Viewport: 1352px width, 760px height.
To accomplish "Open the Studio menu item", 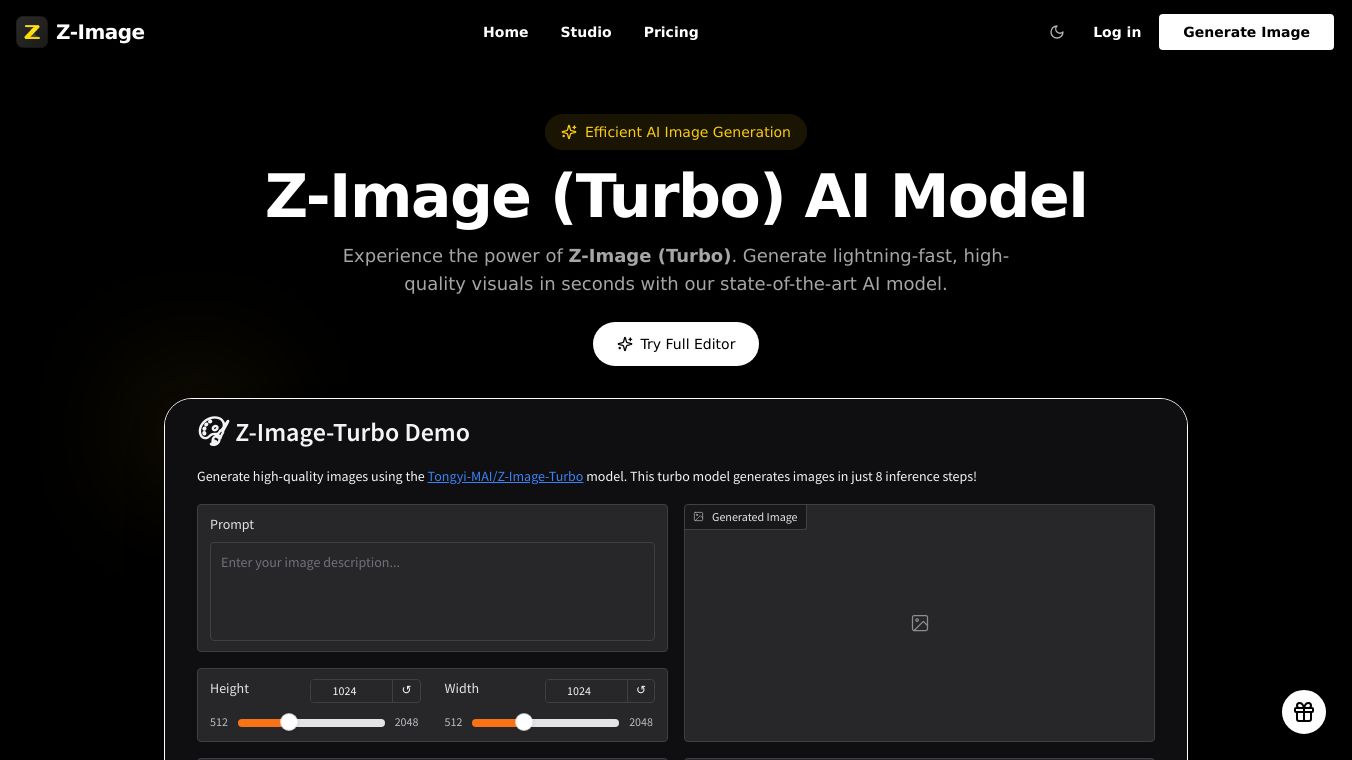I will coord(586,32).
